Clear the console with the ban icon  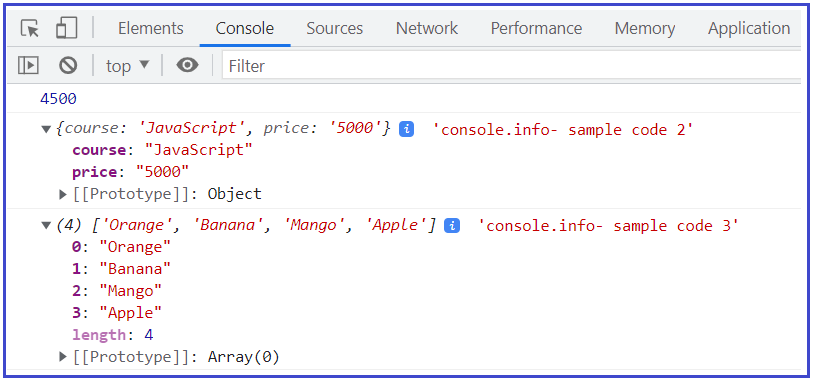68,65
